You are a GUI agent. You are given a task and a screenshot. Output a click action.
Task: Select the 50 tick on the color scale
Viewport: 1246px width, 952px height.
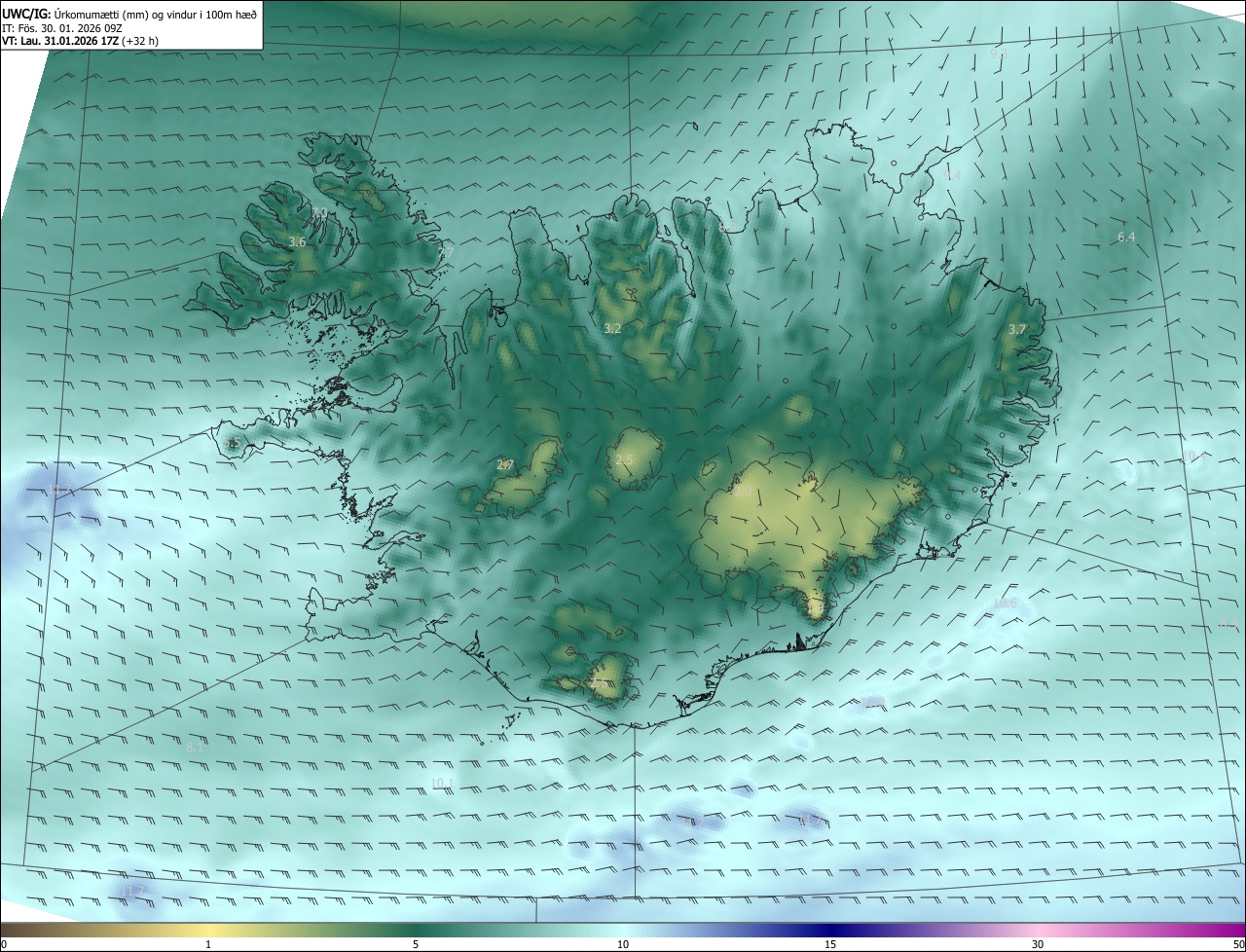point(1238,945)
